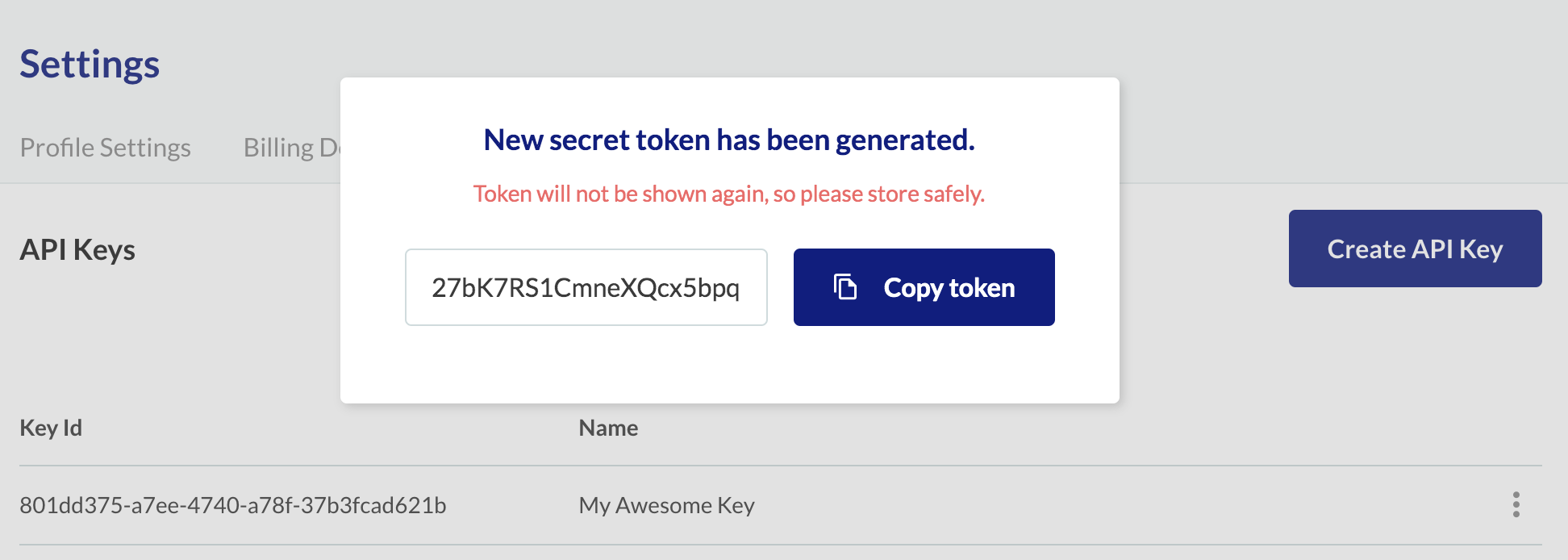Click the Name column header
The image size is (1568, 560).
click(x=608, y=428)
